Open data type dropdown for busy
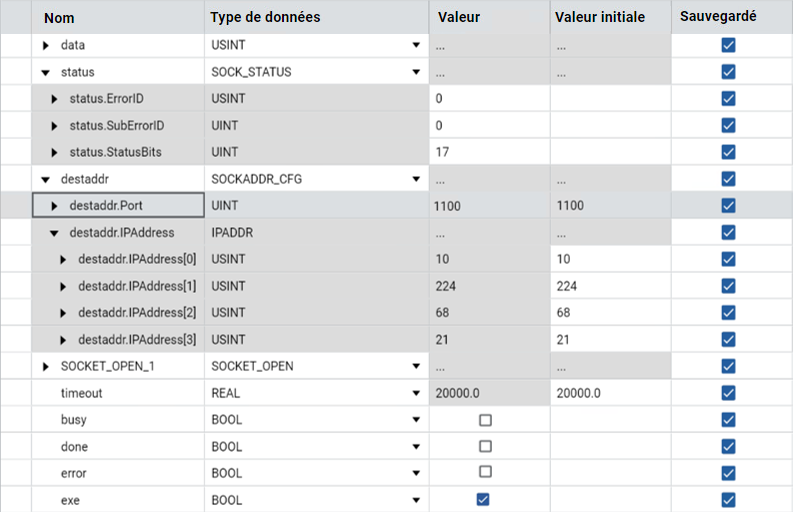Screen dimensions: 793x512 (x=416, y=420)
